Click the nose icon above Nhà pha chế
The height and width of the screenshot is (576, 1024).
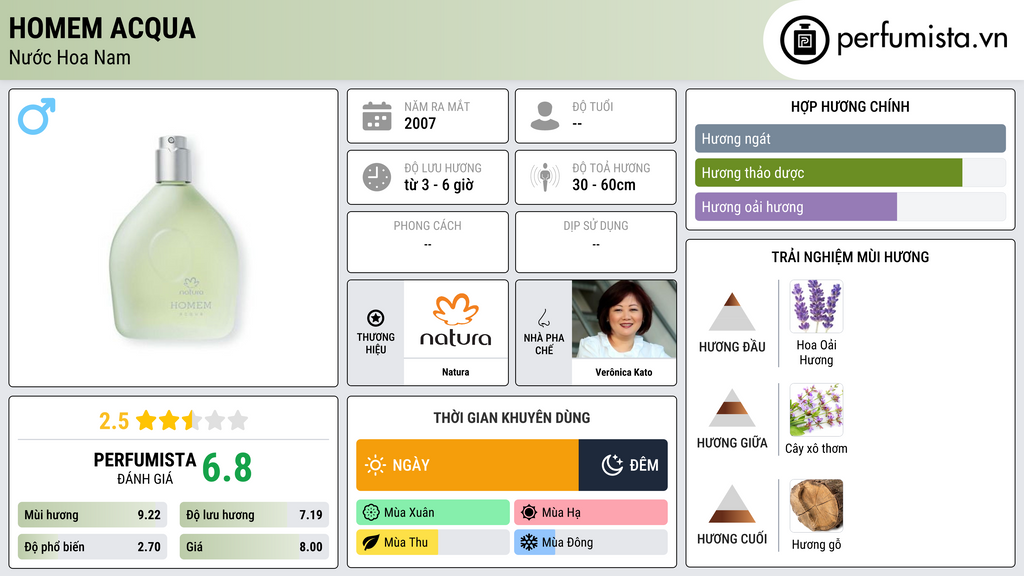point(543,318)
